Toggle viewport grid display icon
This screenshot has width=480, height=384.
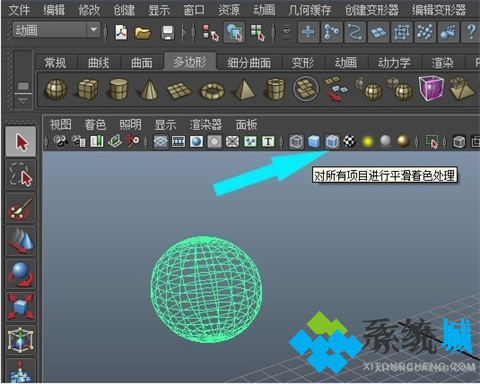(160, 142)
